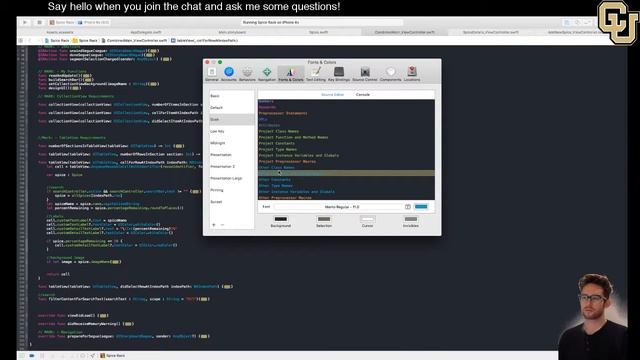The width and height of the screenshot is (640, 360).
Task: Select Other Class Names syntax row
Action: pyautogui.click(x=346, y=167)
